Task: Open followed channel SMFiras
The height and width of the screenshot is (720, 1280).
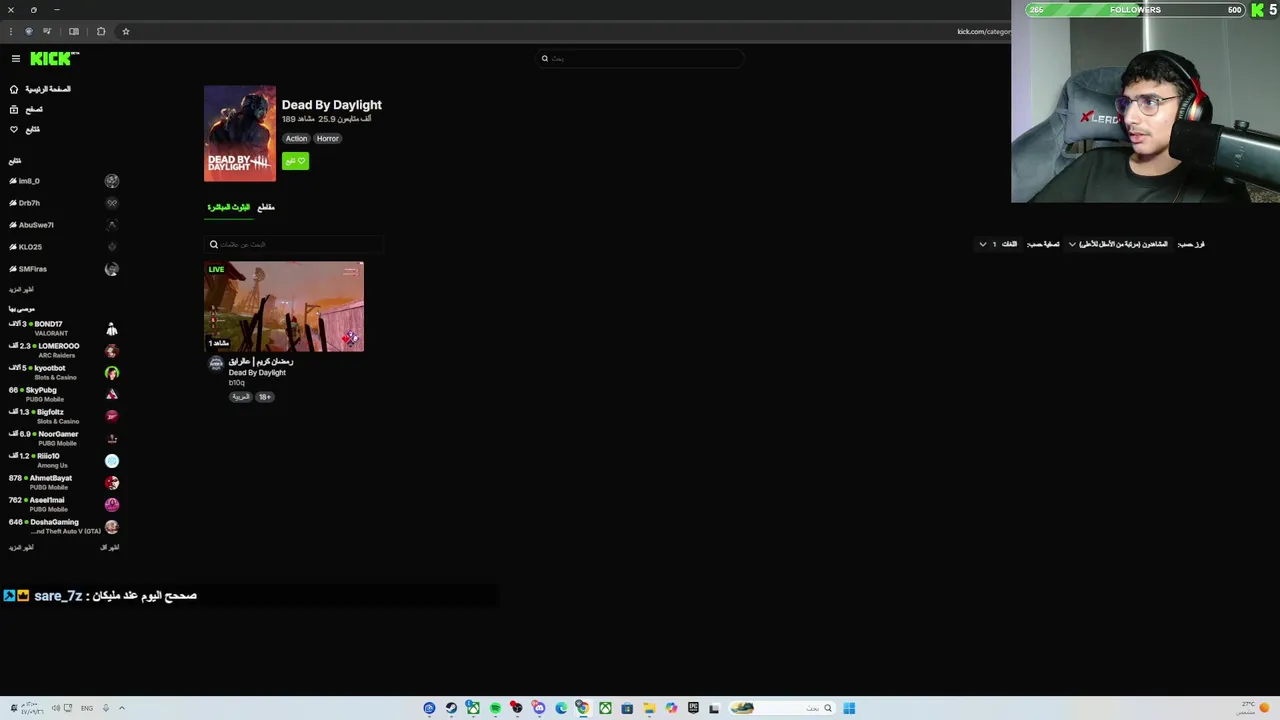Action: [64, 269]
